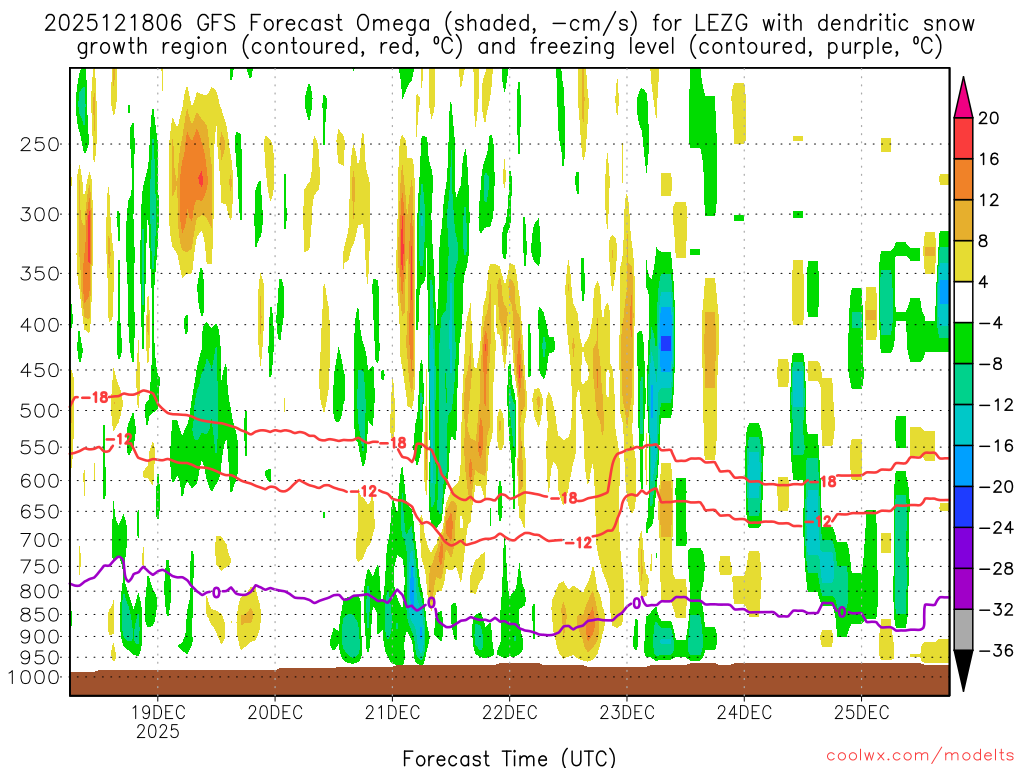Click the '8' colorbar value label
This screenshot has width=1024, height=768.
click(984, 241)
